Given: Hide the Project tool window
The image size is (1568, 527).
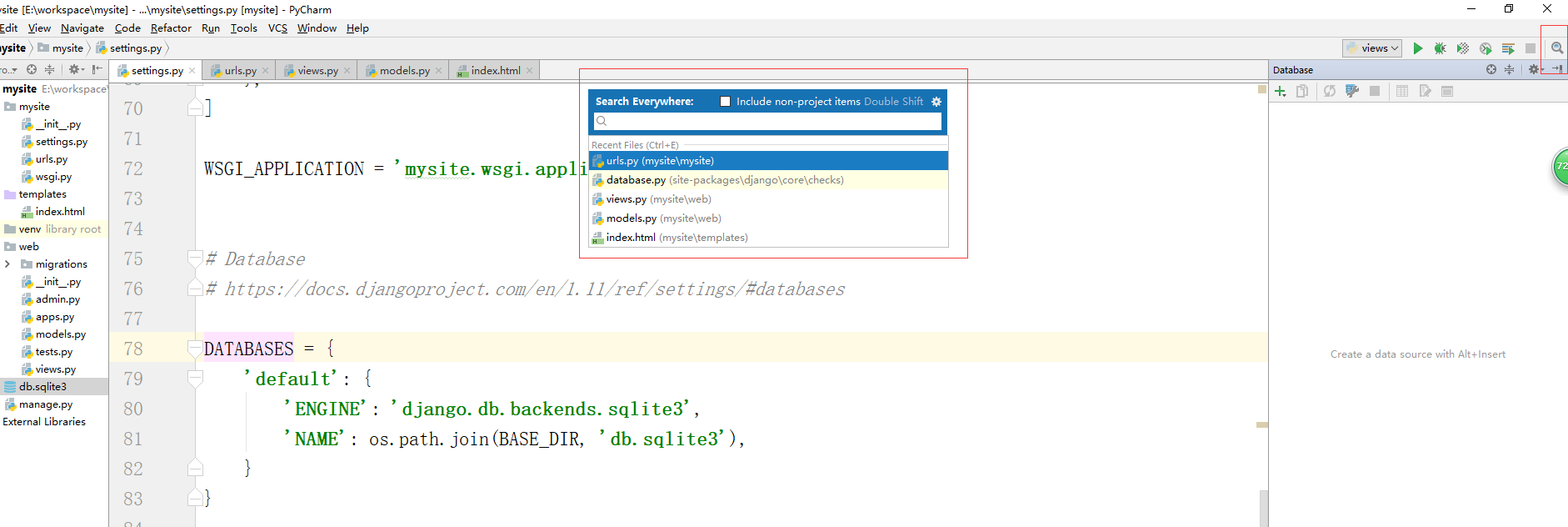Looking at the screenshot, I should click(97, 69).
